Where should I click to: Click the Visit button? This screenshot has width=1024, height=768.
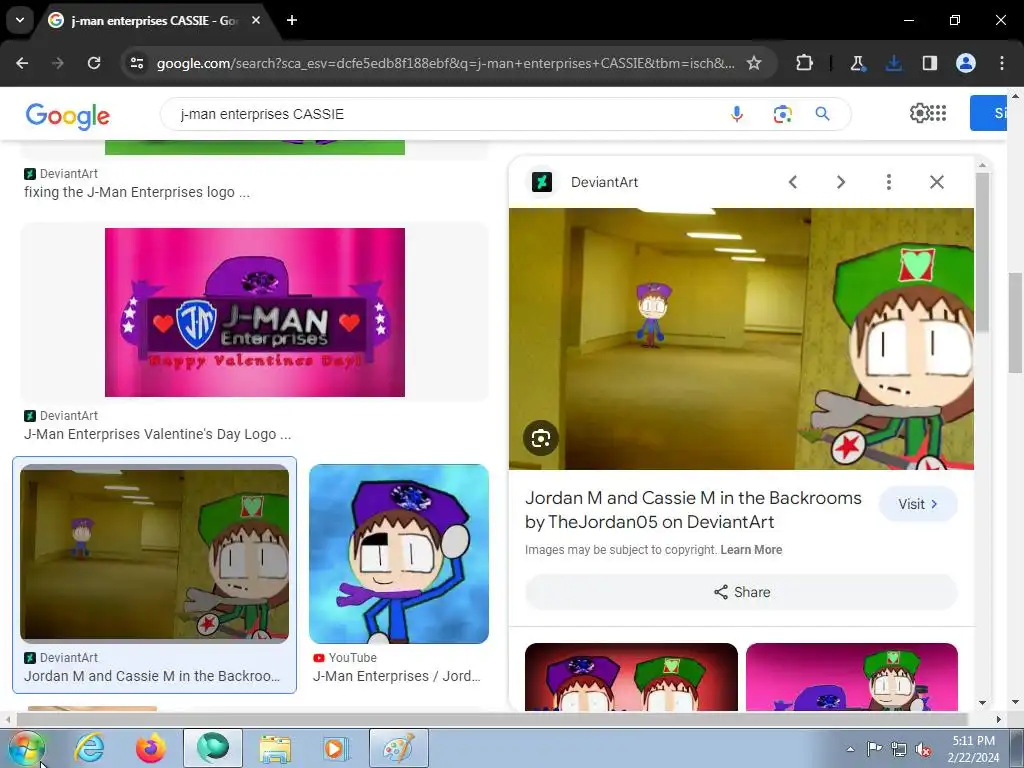(x=918, y=504)
